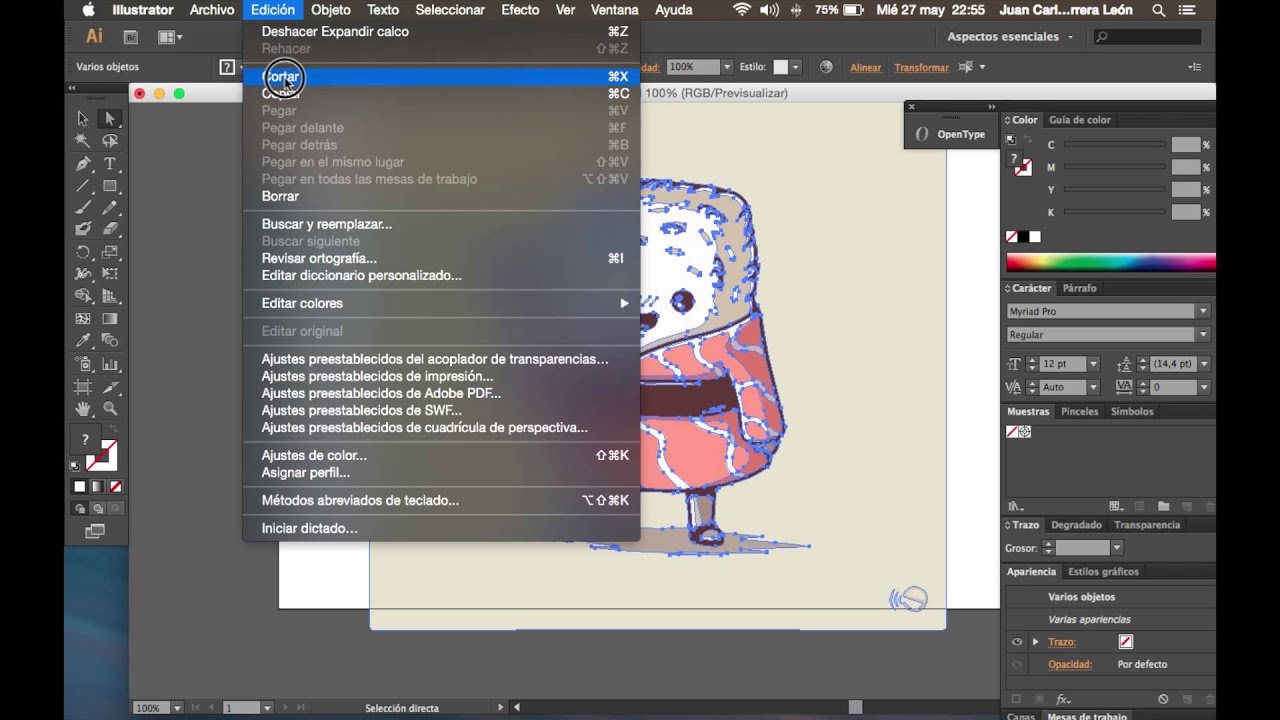Select the Artboard tool
Image resolution: width=1280 pixels, height=720 pixels.
83,387
